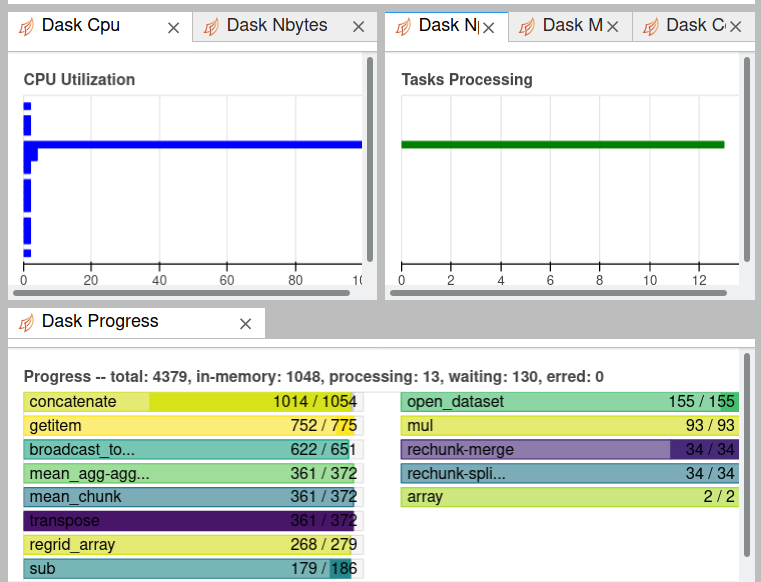Click the long blue CPU utilization bar
Viewport: 761px width, 582px height.
coord(193,145)
